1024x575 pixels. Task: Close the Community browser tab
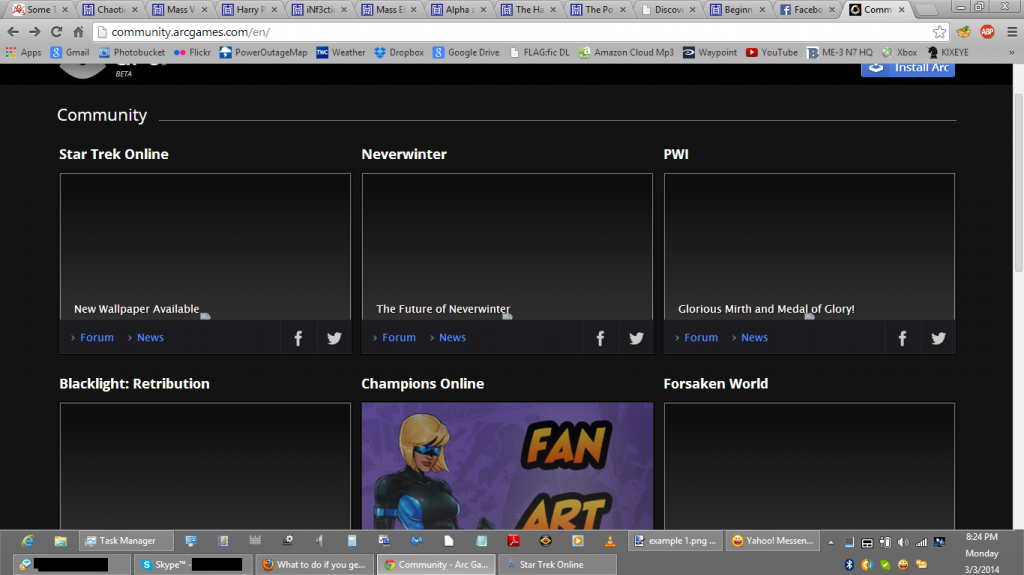902,9
